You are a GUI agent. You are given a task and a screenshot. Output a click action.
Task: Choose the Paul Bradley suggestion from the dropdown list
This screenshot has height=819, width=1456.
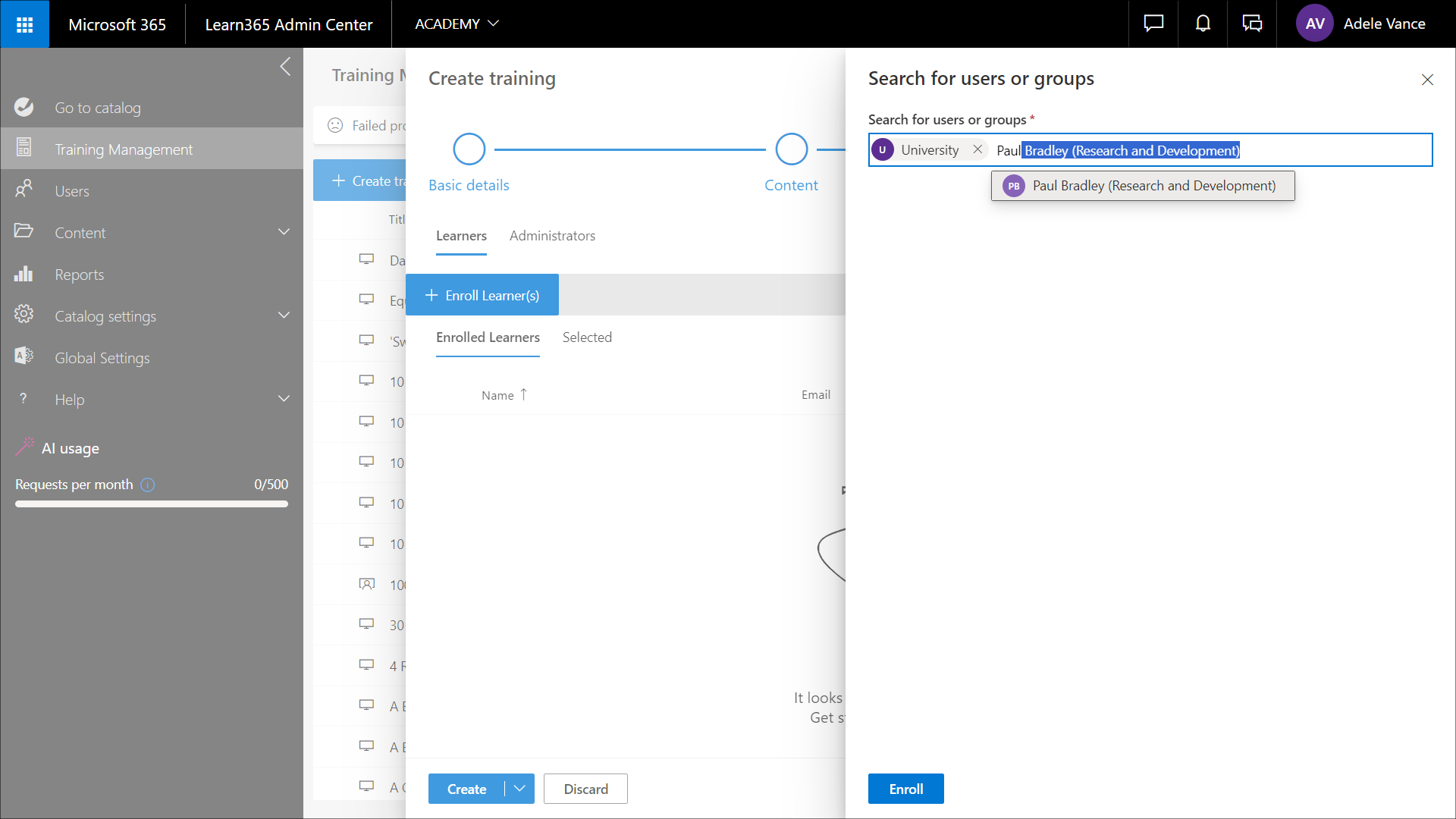coord(1142,186)
